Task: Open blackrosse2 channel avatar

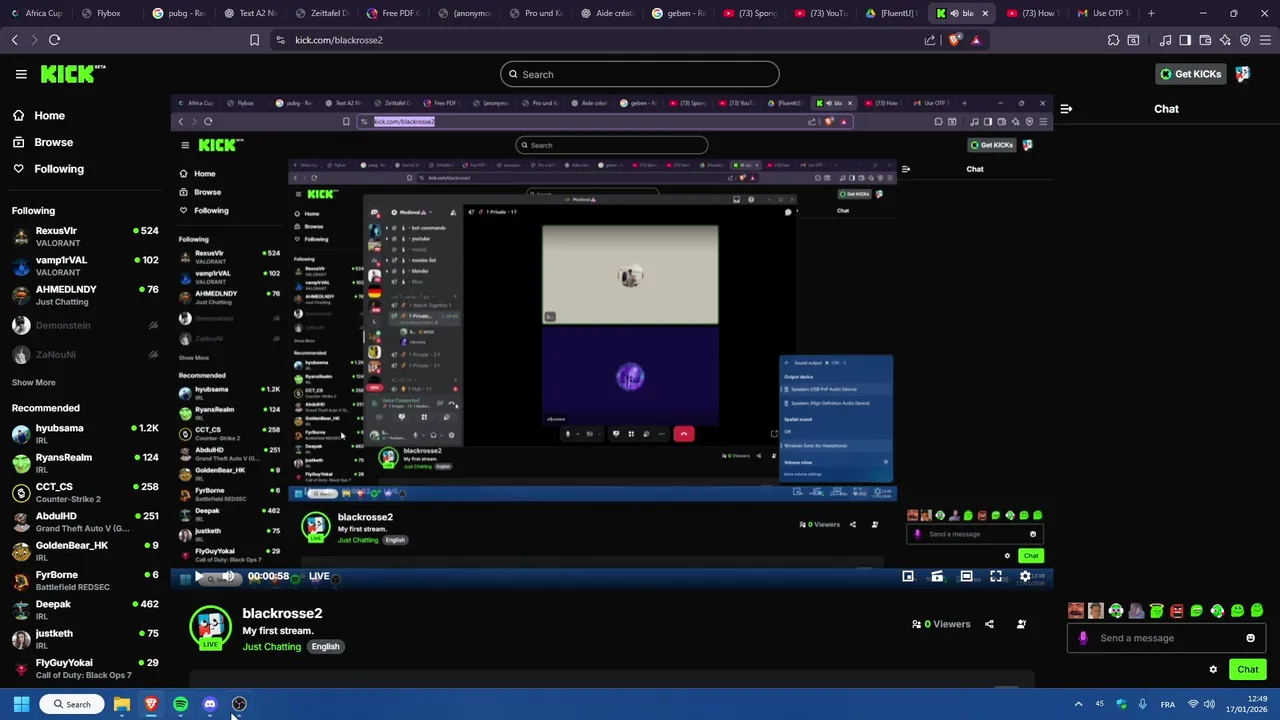Action: point(210,628)
